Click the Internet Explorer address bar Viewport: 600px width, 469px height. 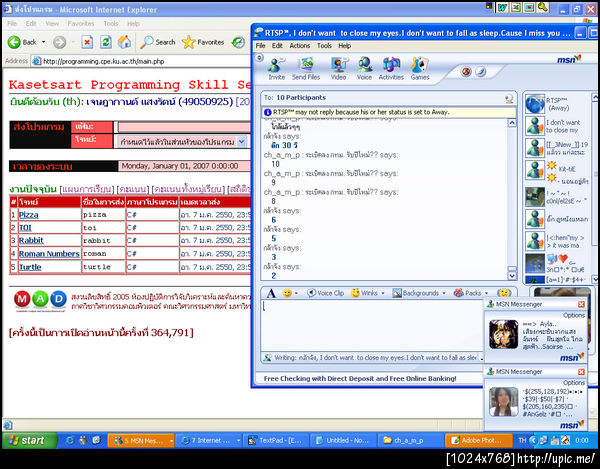pos(142,61)
